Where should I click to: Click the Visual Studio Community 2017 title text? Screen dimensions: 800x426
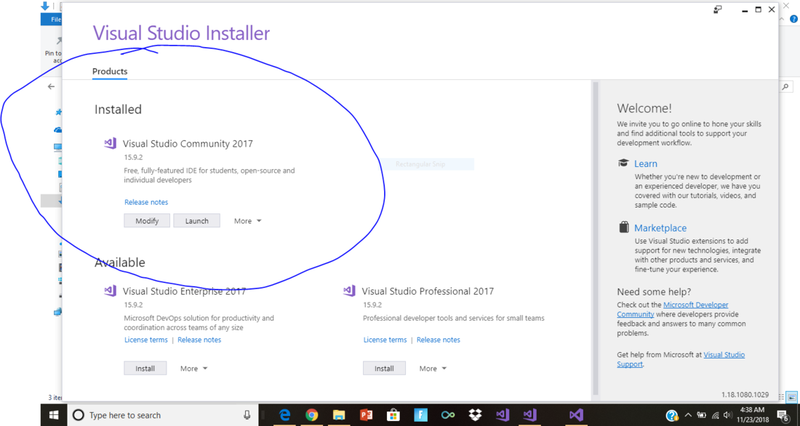(188, 144)
